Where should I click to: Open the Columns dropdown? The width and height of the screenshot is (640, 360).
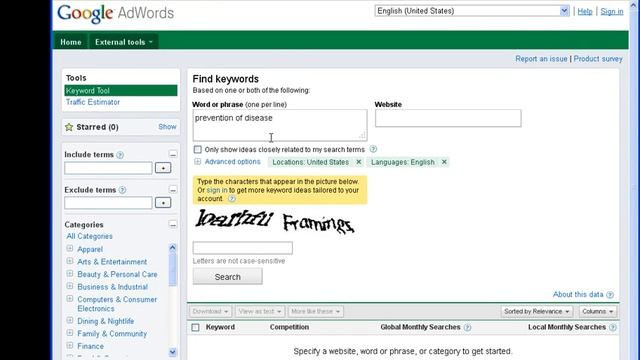coord(598,311)
